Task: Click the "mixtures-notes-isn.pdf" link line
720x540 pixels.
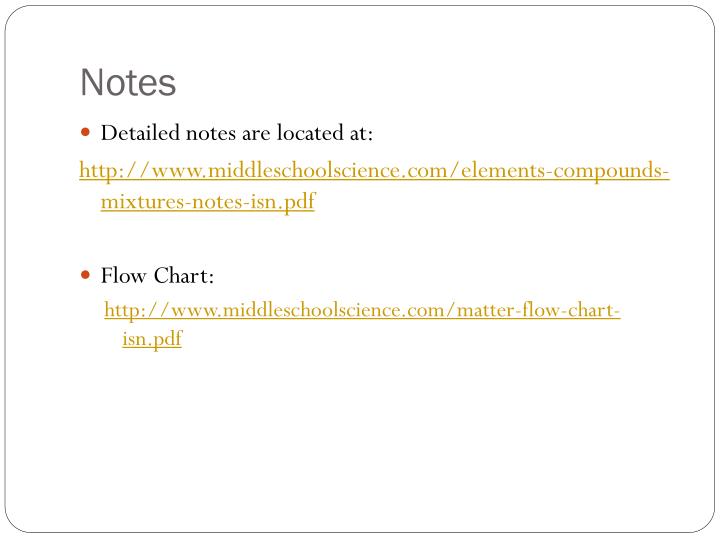Action: (x=208, y=202)
